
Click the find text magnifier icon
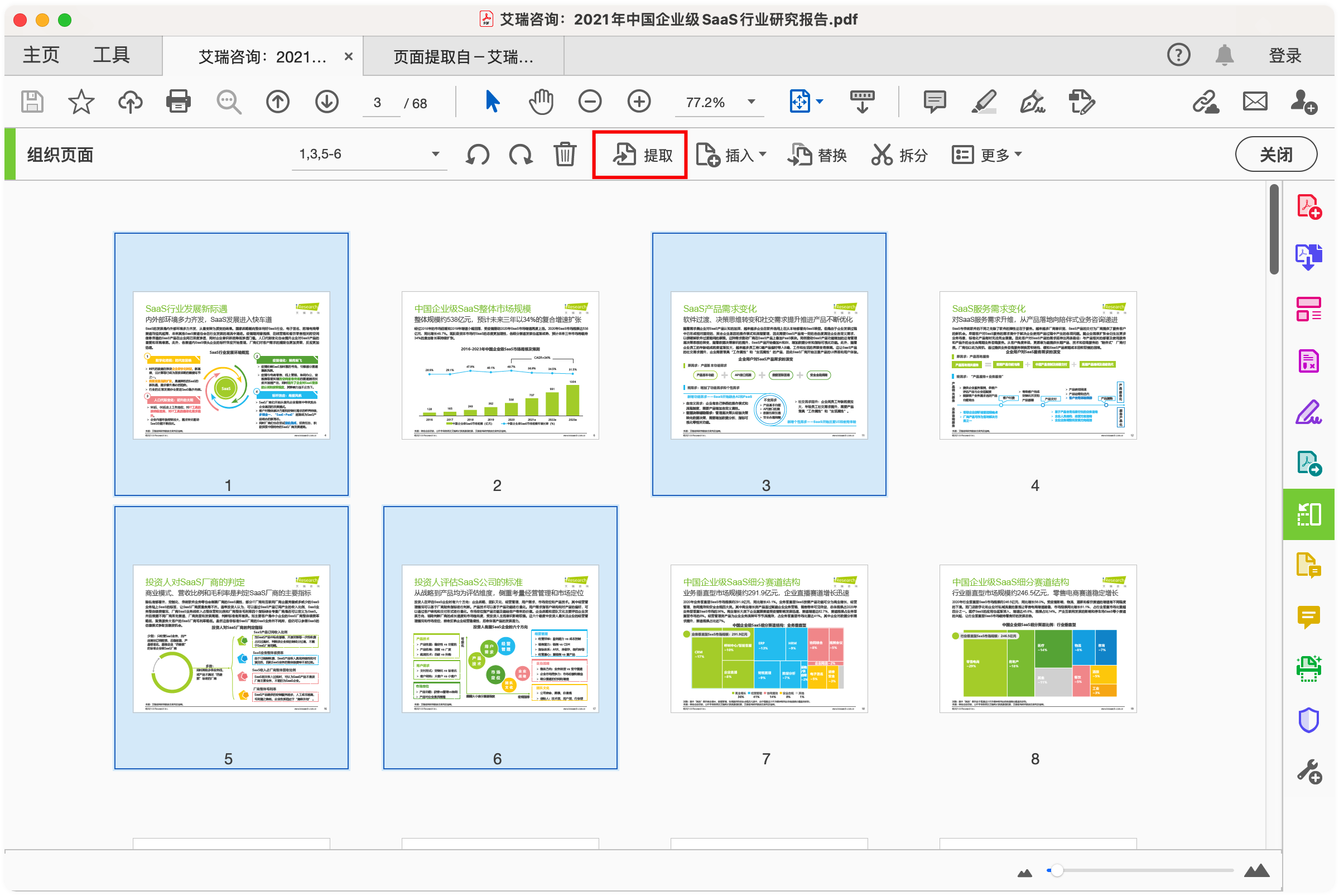point(229,102)
